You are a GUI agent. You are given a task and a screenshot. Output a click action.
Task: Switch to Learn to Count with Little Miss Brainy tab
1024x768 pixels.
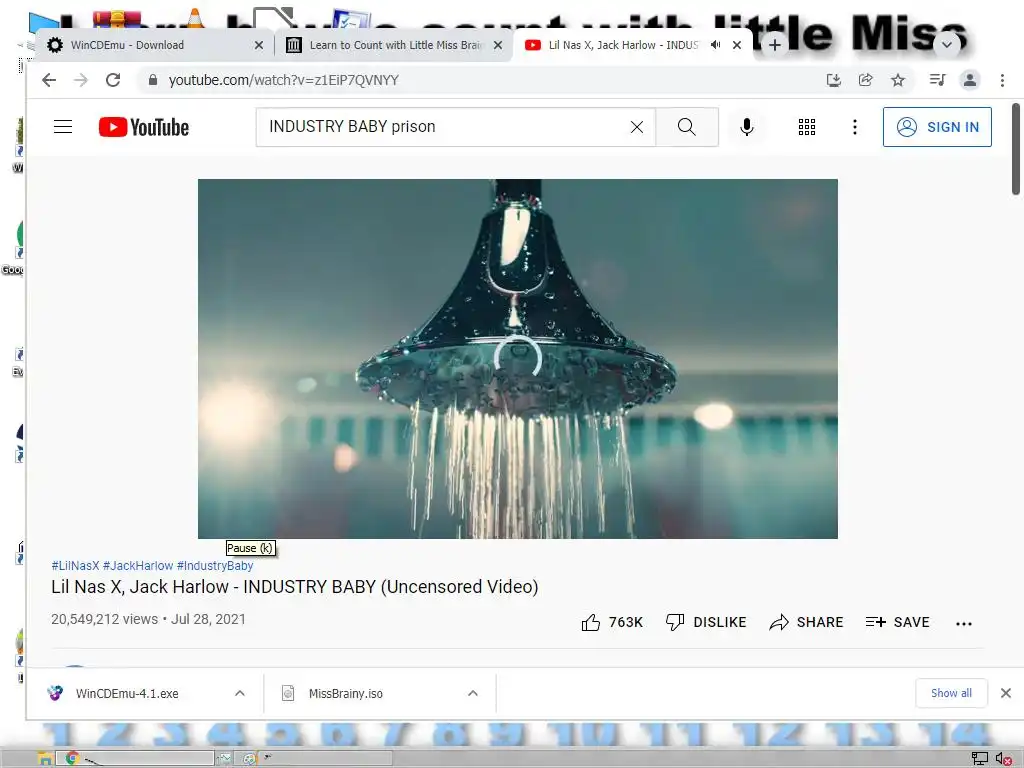pos(395,45)
